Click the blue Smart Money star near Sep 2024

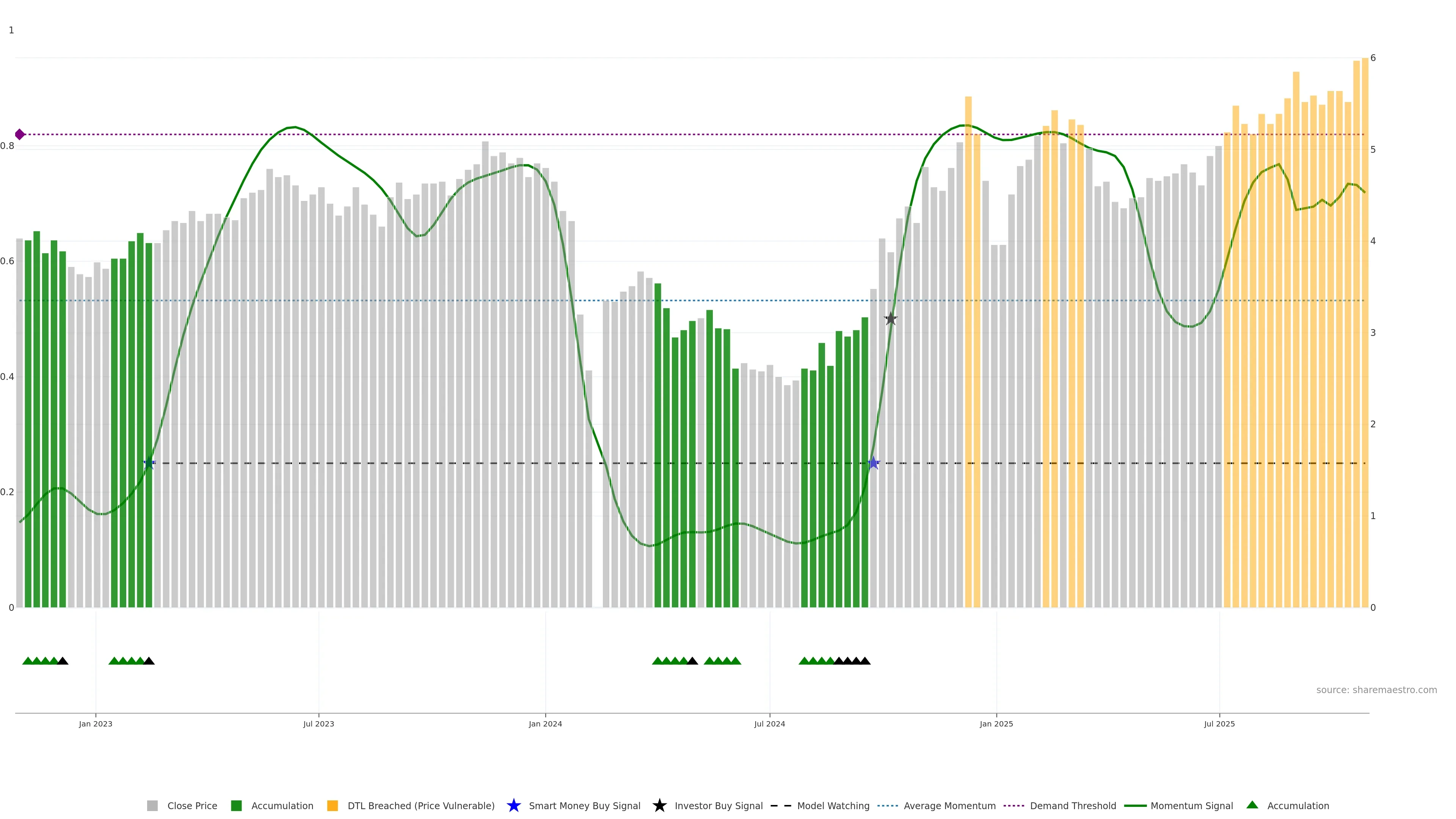click(873, 463)
